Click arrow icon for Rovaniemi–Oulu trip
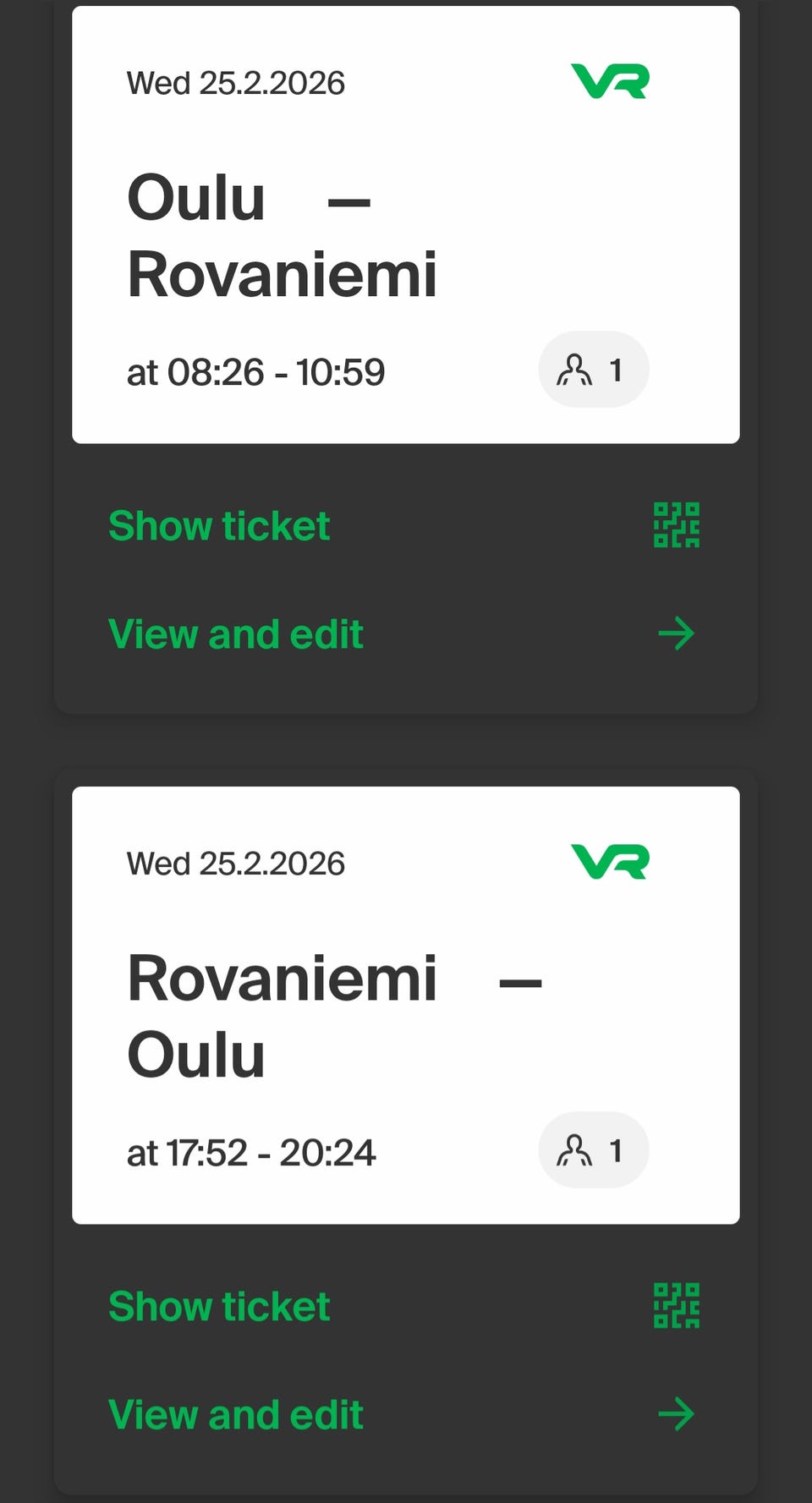The width and height of the screenshot is (812, 1503). (676, 1414)
